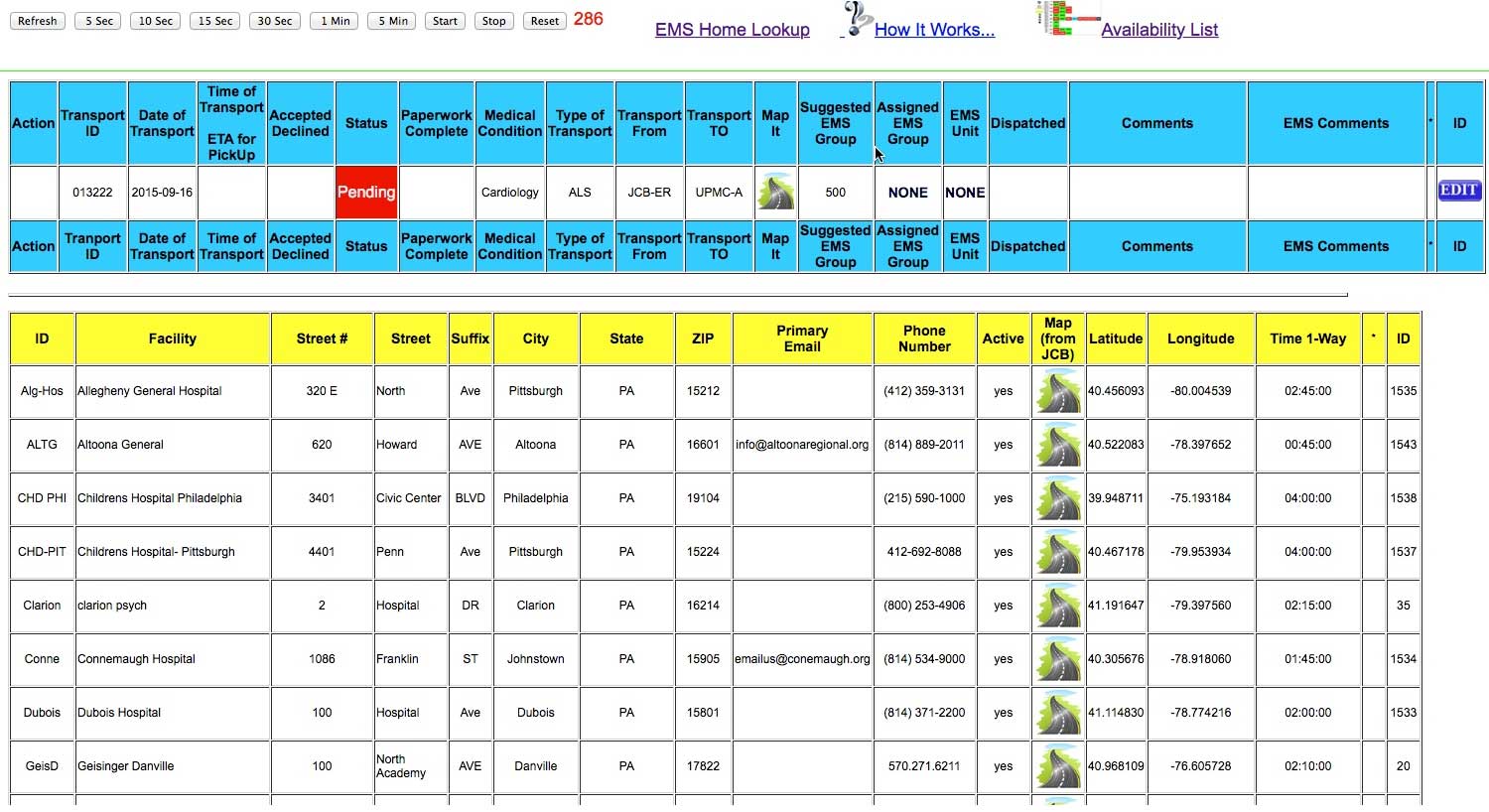The height and width of the screenshot is (812, 1489).
Task: Open map icon for Childrens Hospital- Pittsburgh
Action: (1058, 552)
